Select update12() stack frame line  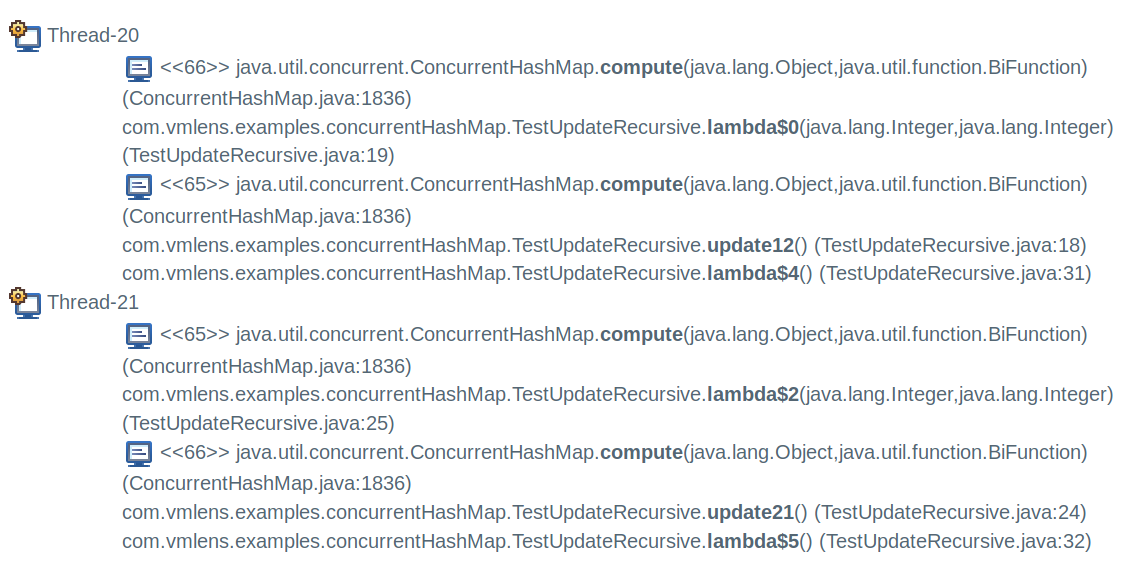coord(604,245)
